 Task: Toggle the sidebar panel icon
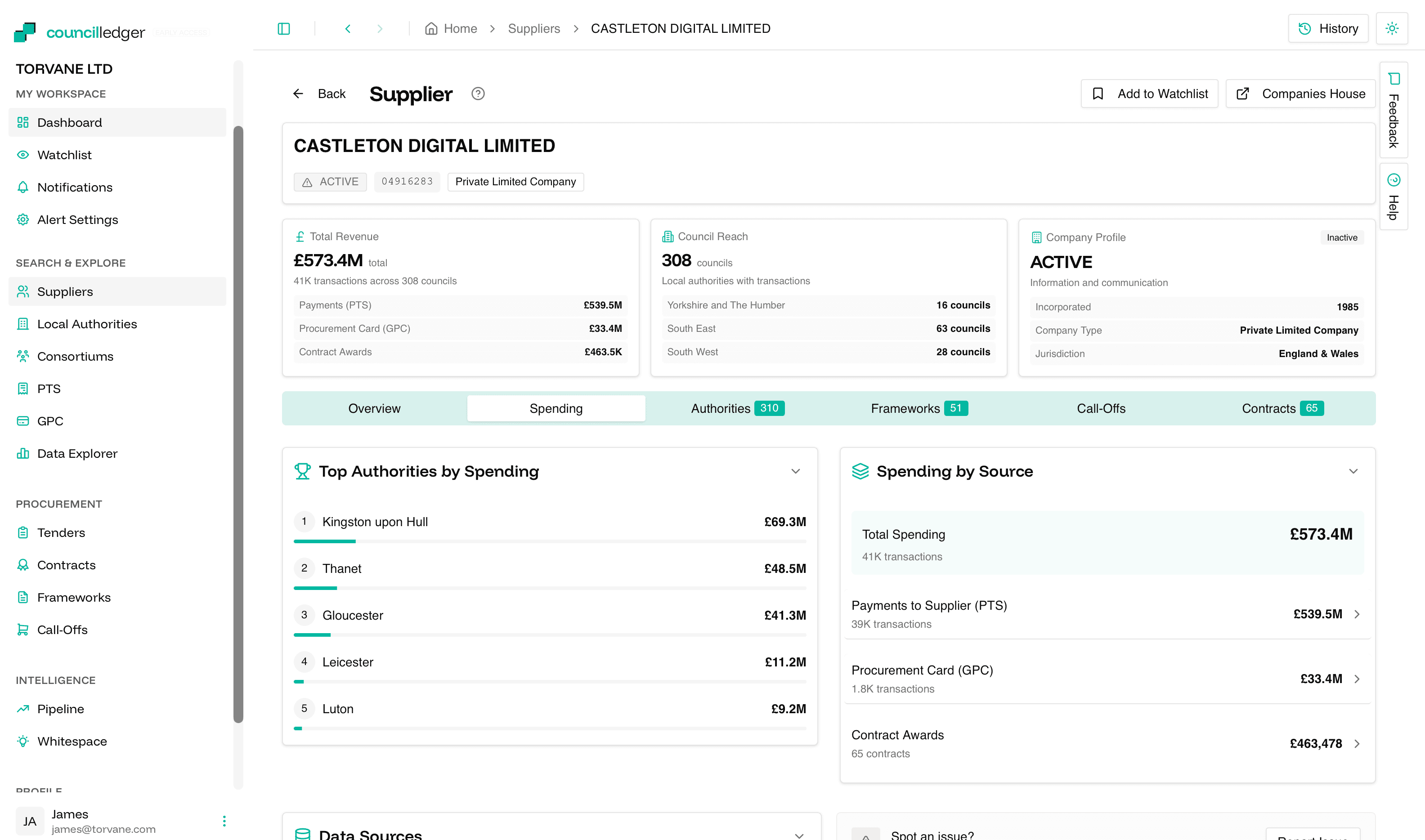284,28
